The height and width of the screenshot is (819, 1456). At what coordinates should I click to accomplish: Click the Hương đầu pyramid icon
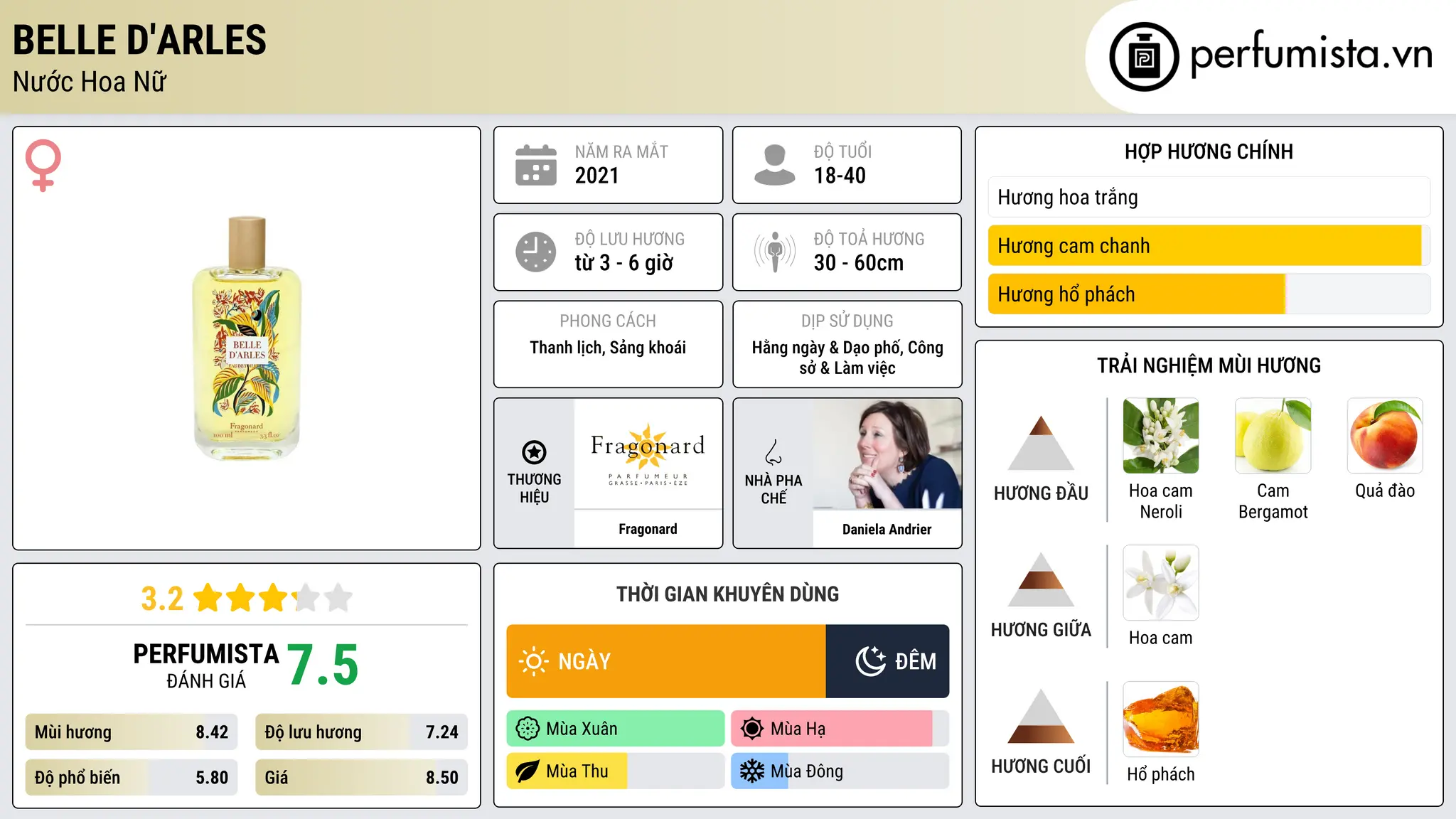1042,443
